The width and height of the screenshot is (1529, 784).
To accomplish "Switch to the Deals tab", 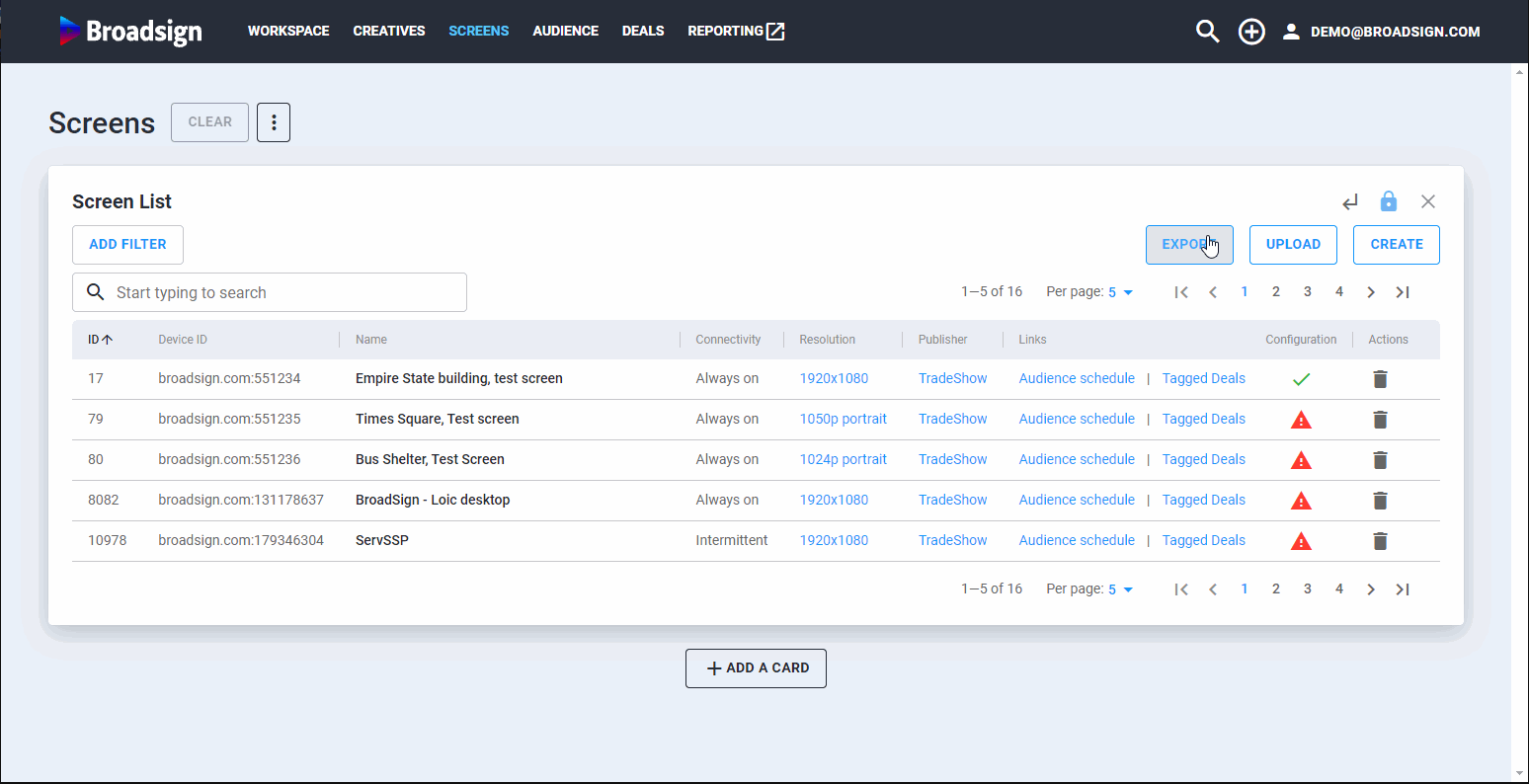I will coord(643,32).
